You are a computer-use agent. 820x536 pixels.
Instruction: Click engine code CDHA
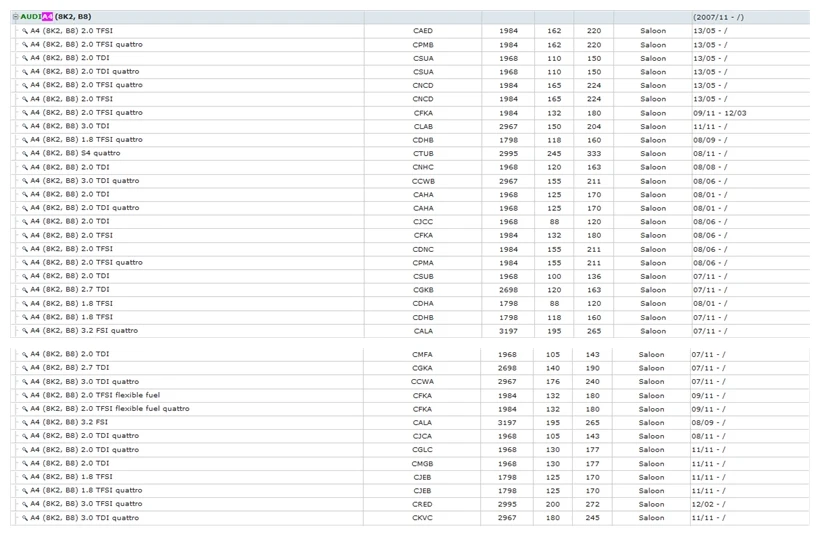point(423,304)
